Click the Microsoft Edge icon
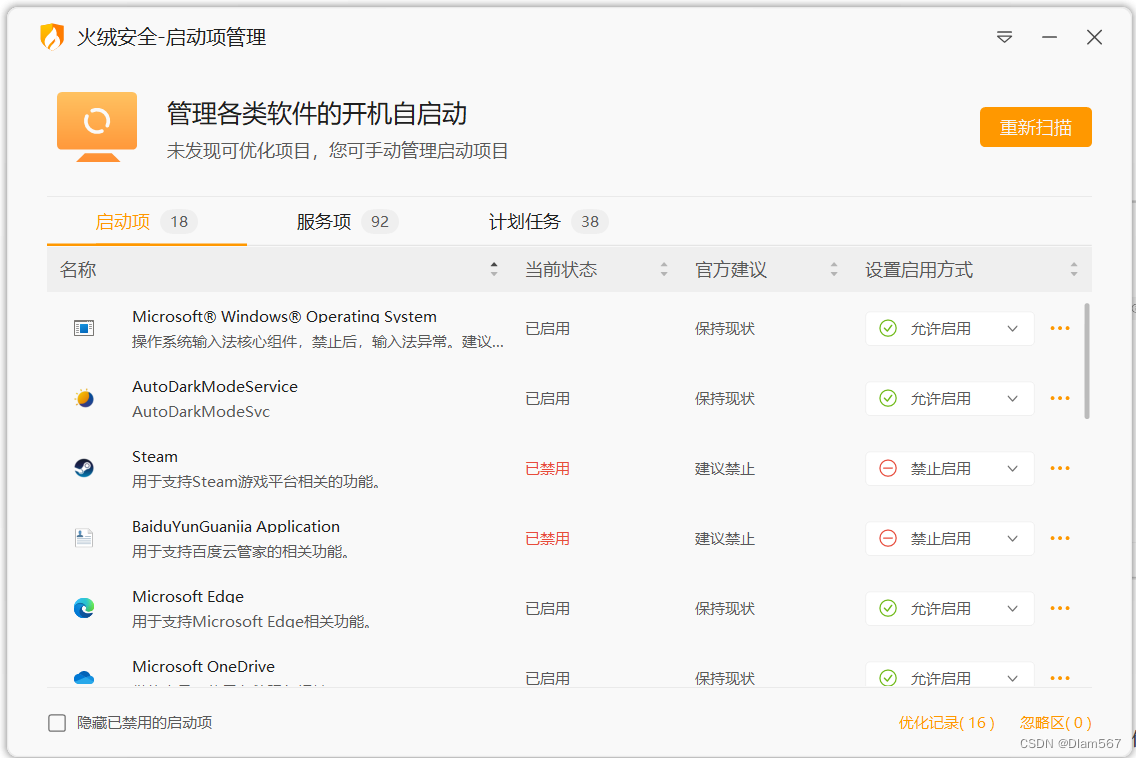Image resolution: width=1136 pixels, height=758 pixels. [84, 608]
